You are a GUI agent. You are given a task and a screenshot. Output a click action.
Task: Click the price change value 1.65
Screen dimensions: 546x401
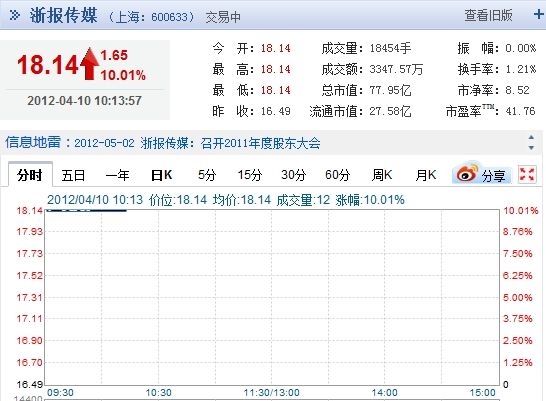pos(114,55)
